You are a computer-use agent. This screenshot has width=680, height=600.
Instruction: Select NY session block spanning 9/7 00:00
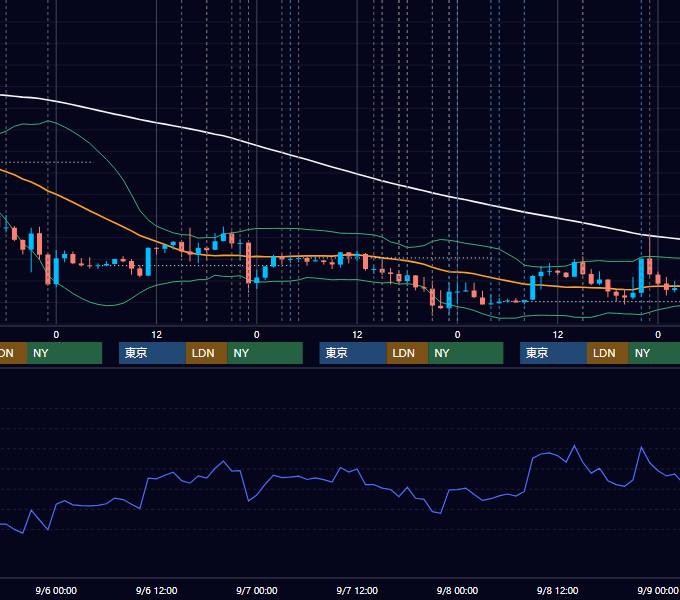[265, 353]
